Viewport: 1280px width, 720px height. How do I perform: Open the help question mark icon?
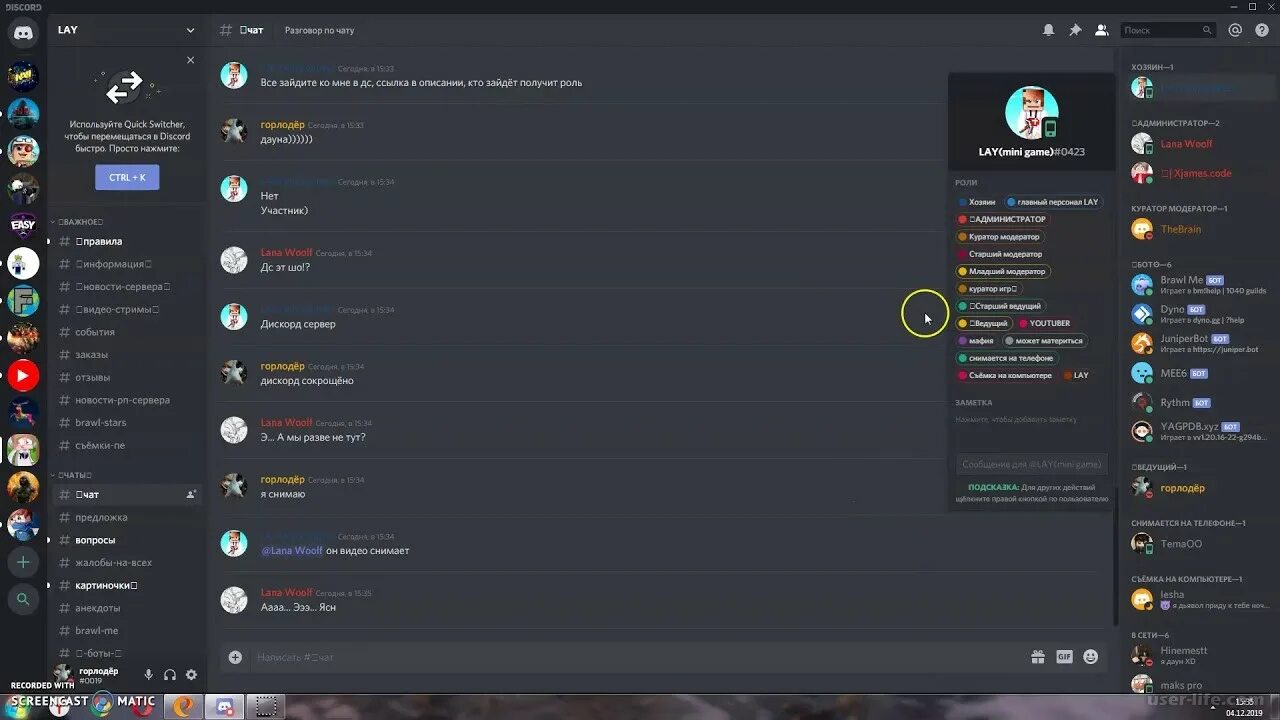coord(1261,30)
